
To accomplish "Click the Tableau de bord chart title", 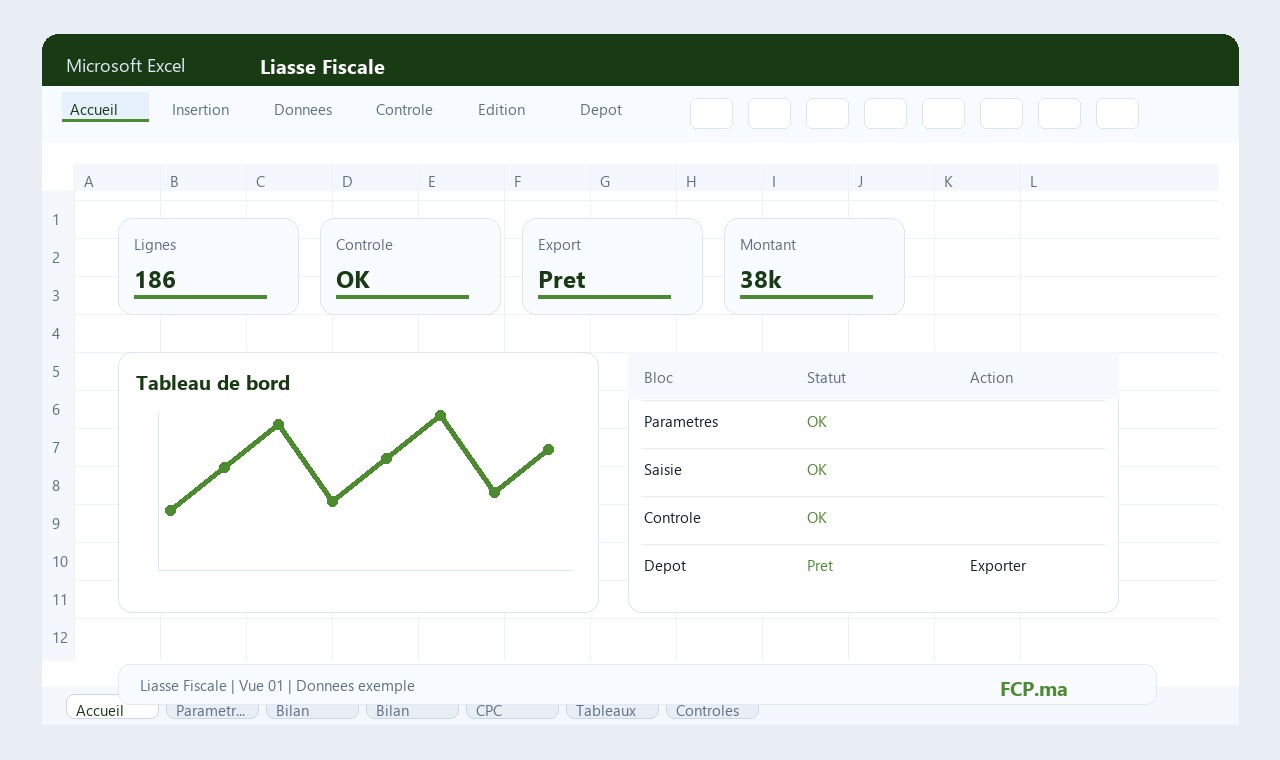I will click(213, 383).
